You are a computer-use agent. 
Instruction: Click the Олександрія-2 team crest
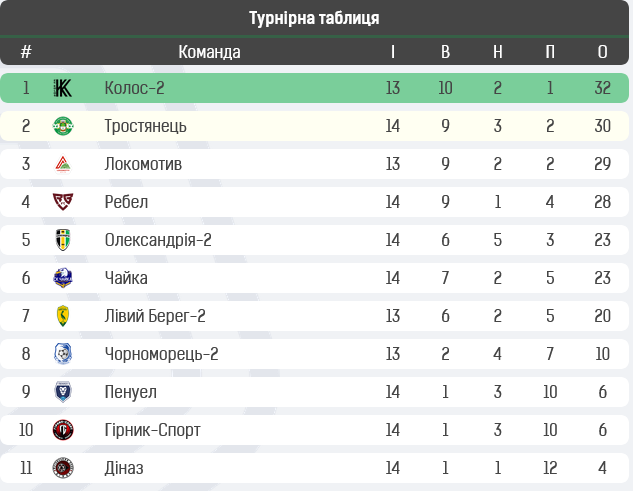(x=63, y=240)
